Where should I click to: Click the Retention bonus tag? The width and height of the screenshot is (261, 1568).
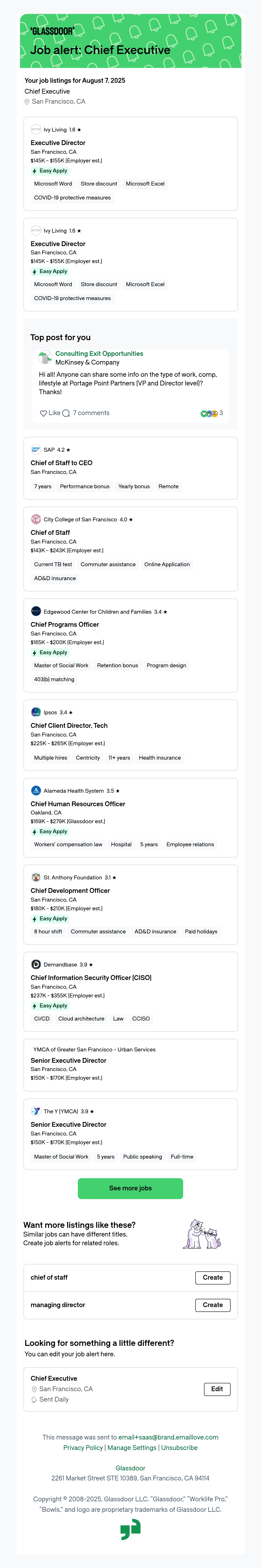(117, 666)
